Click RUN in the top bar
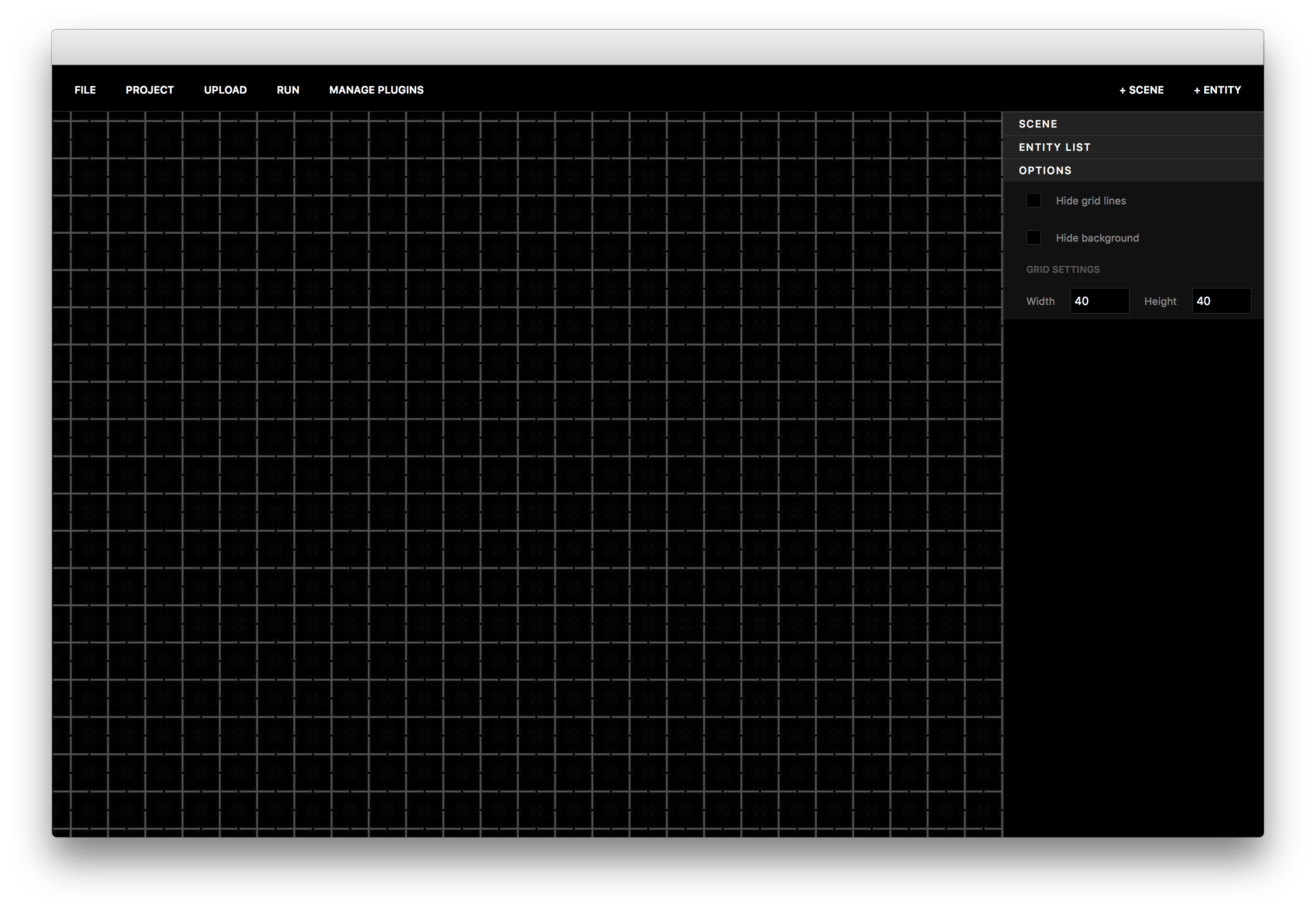Screen dimensions: 1316x920 pyautogui.click(x=288, y=90)
